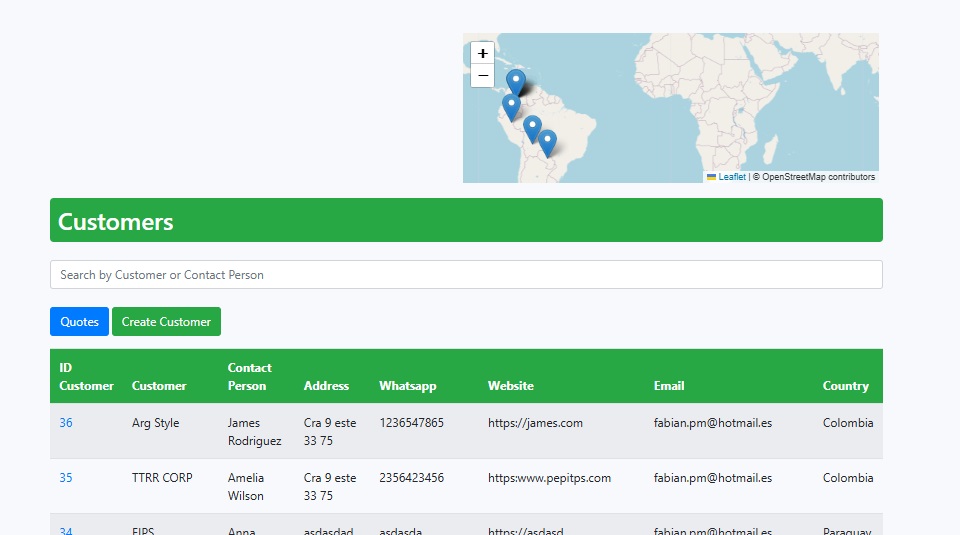Open customer ID 34
The image size is (960, 535).
[x=66, y=530]
